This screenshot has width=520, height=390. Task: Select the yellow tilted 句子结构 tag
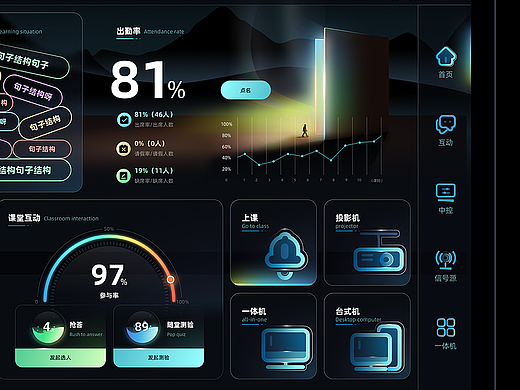click(45, 123)
